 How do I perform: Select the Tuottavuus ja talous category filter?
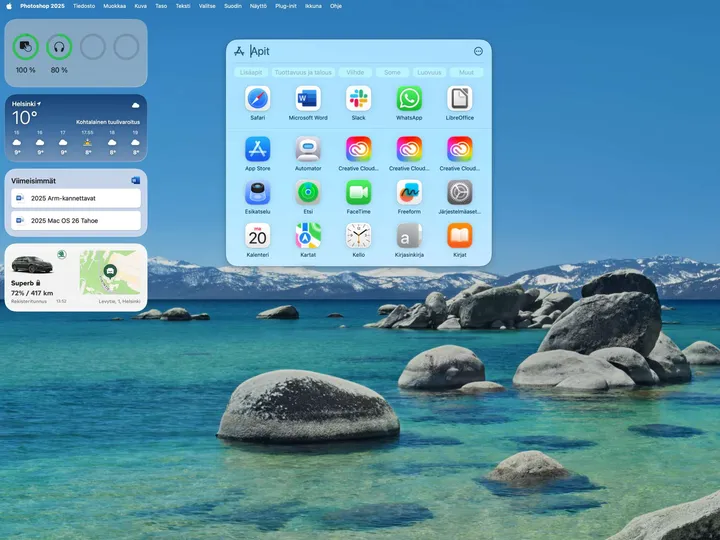(303, 72)
